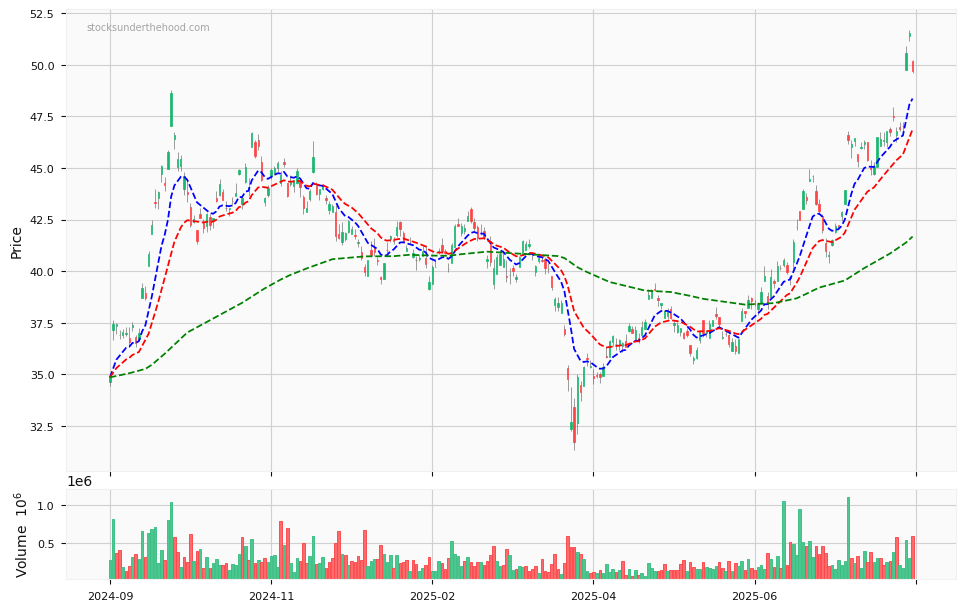Click the Price y-axis title

click(16, 243)
